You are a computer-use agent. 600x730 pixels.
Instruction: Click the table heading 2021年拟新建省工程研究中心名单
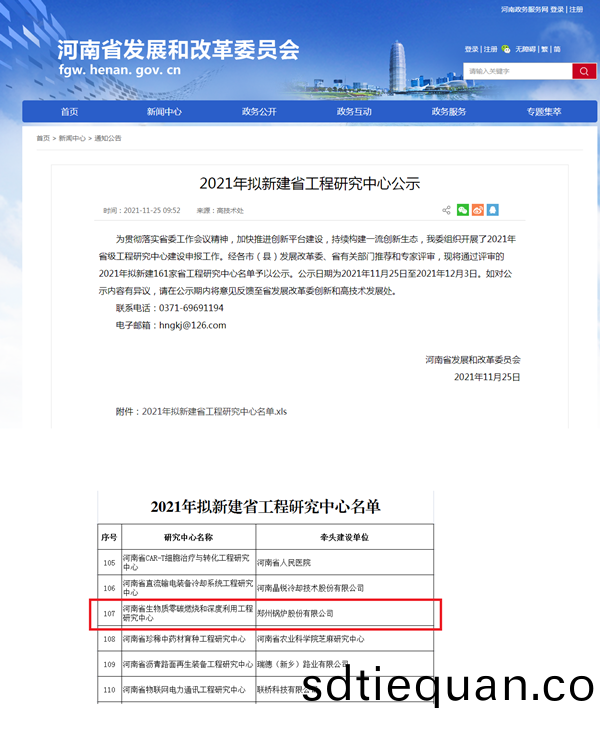click(x=265, y=507)
